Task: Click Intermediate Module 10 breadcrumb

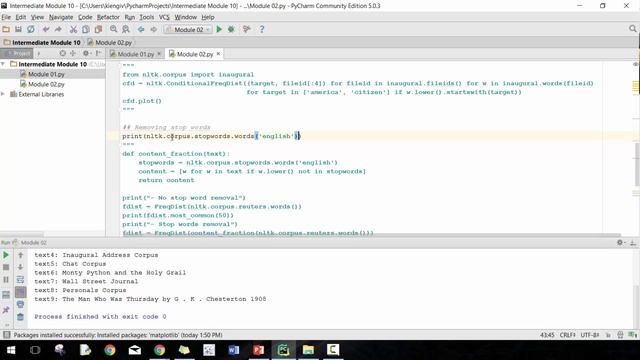Action: coord(42,42)
